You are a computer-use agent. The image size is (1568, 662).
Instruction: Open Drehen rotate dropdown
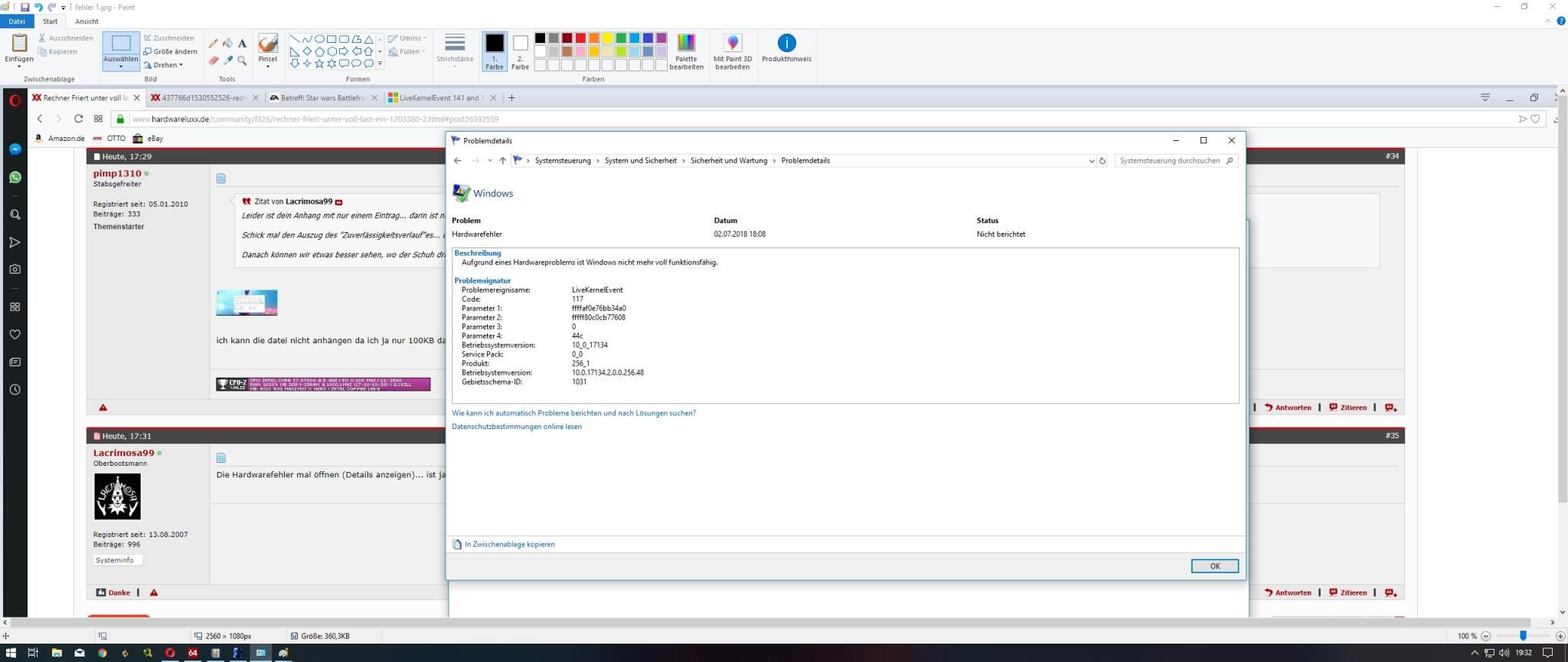click(163, 65)
